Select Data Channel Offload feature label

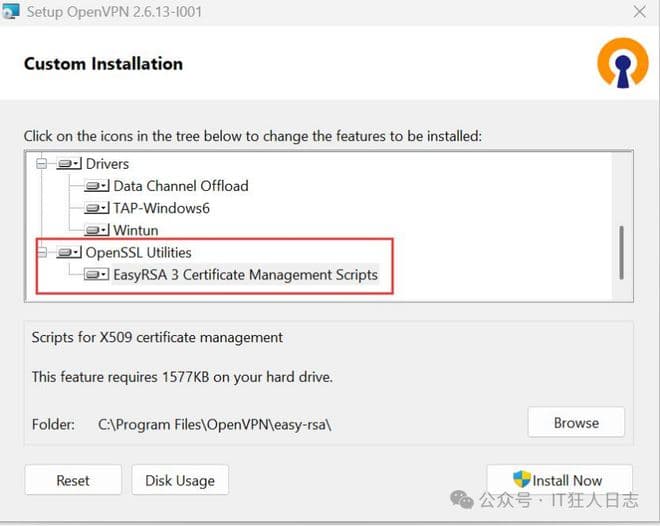tap(181, 186)
